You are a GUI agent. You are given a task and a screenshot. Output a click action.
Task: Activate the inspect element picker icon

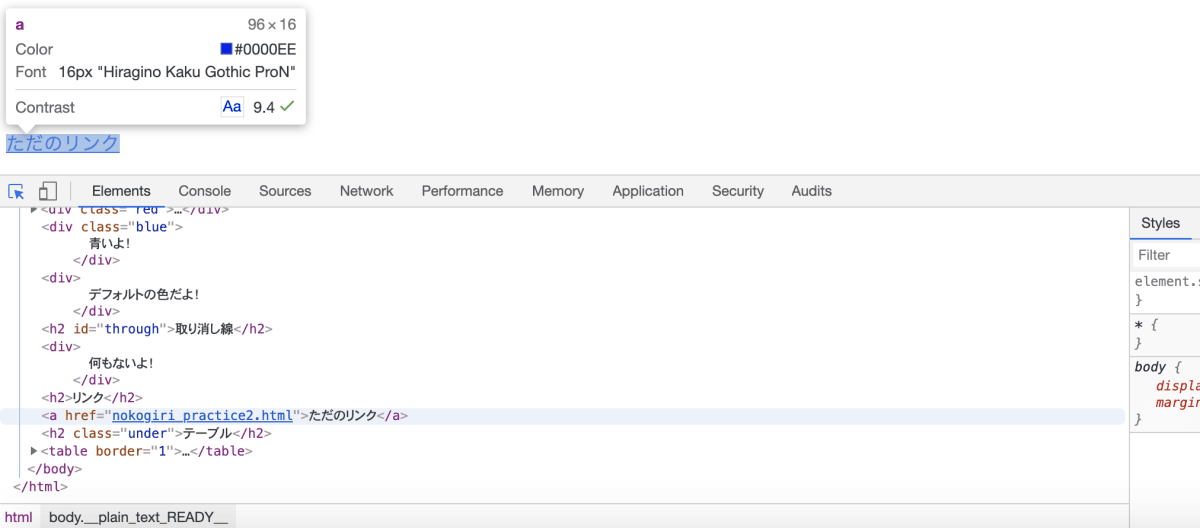(x=16, y=191)
